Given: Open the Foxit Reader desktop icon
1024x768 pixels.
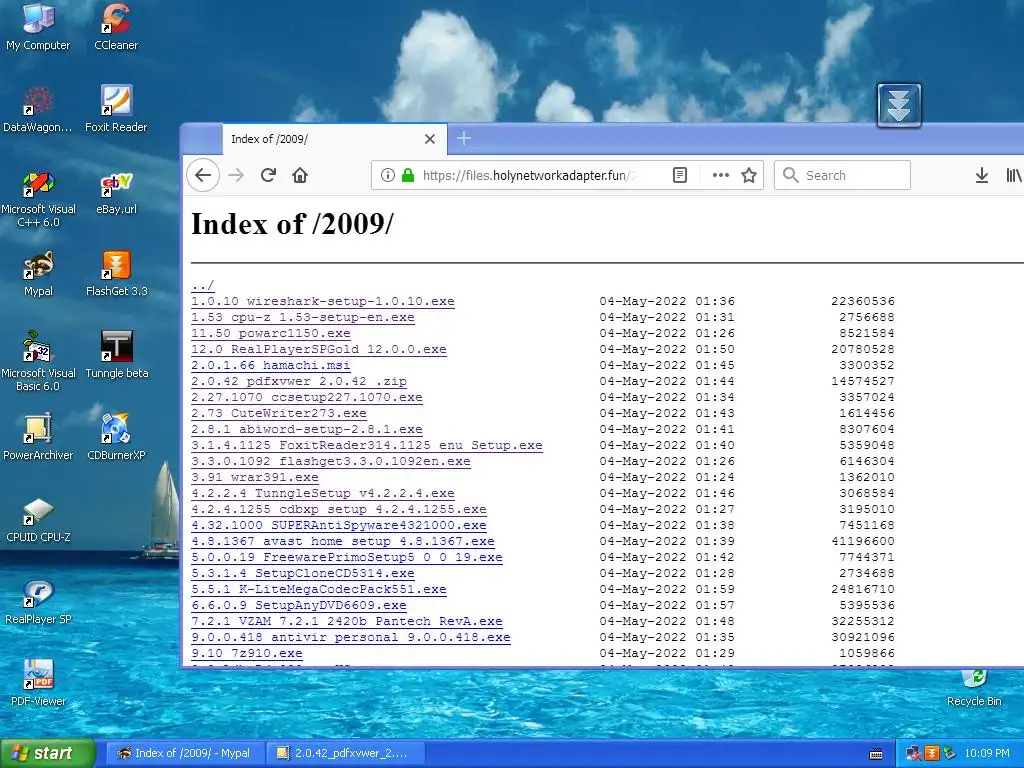Looking at the screenshot, I should pos(116,109).
